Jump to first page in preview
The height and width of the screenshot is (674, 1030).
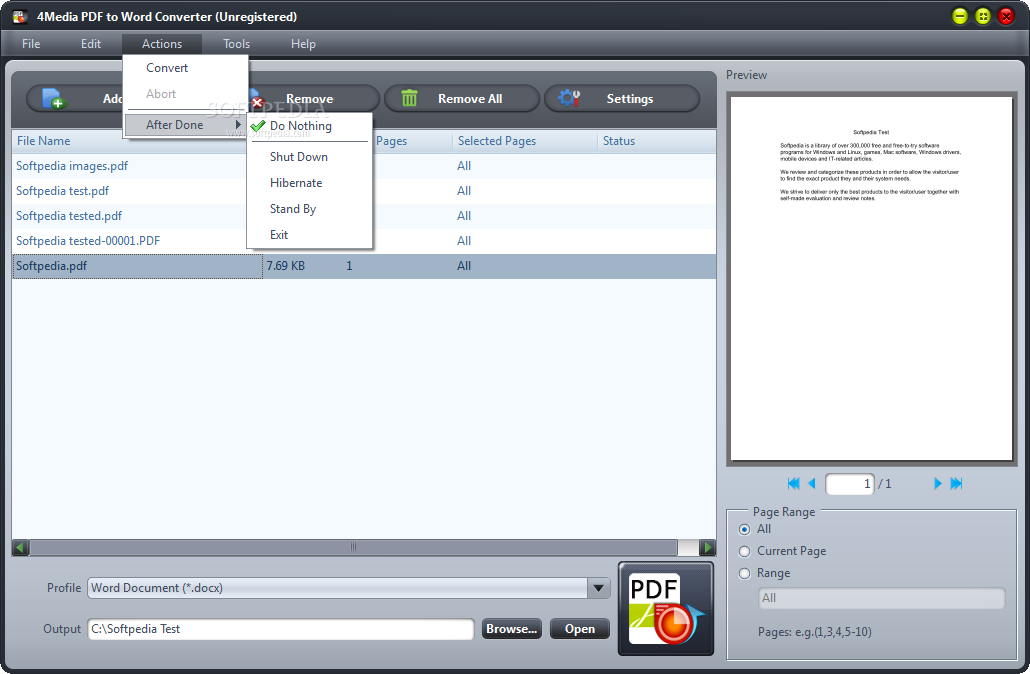point(794,483)
